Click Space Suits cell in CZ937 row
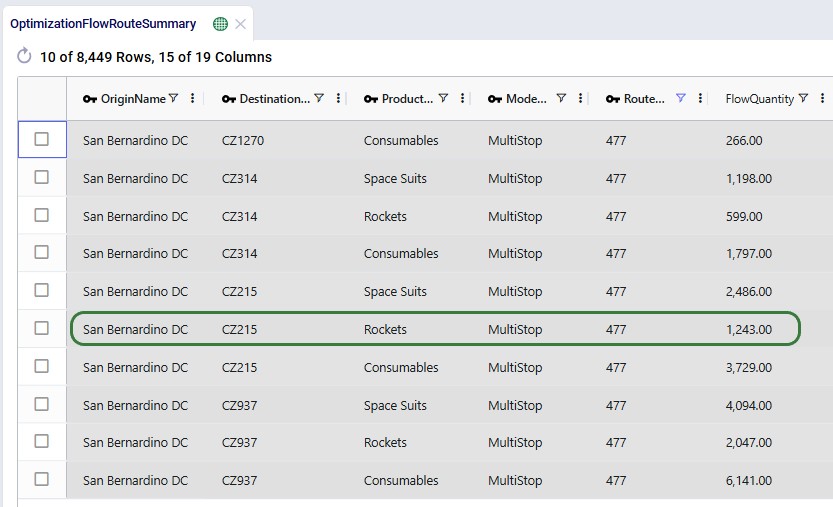 (395, 405)
